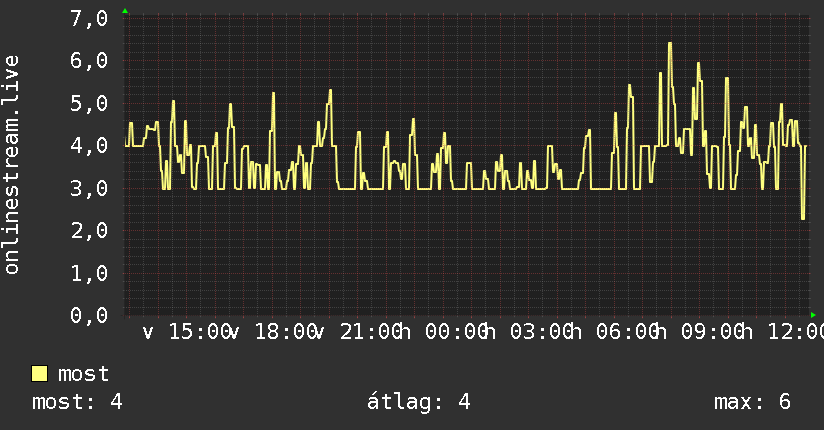Click the 'h 12:00' time axis label
824x430 pixels.
784,332
